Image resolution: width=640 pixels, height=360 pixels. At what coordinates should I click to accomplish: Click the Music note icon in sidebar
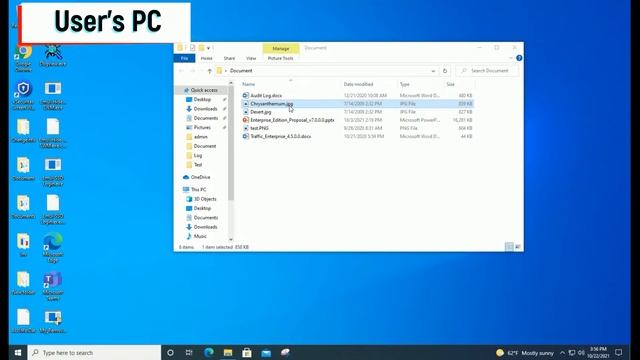(189, 236)
